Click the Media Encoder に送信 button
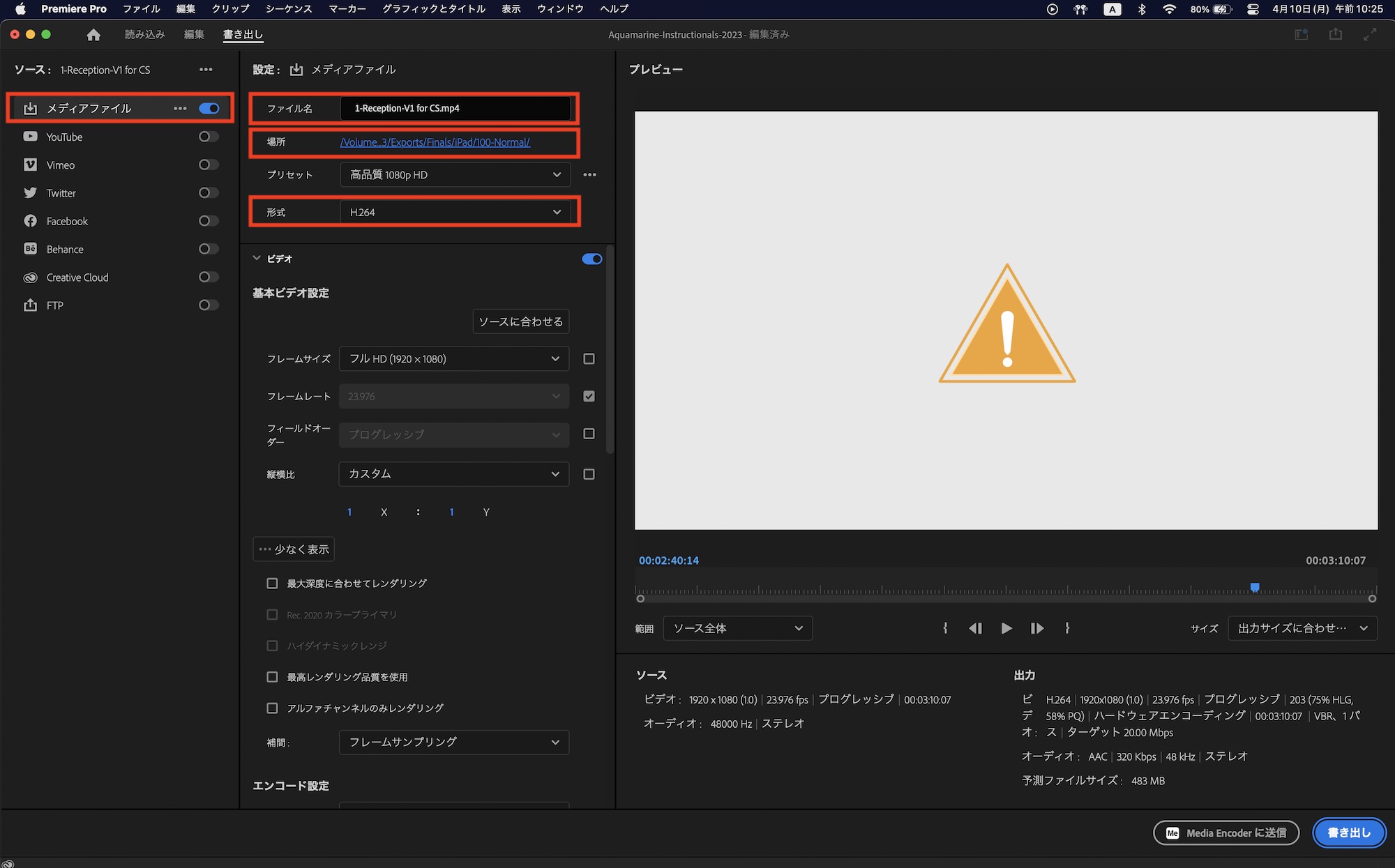Image resolution: width=1395 pixels, height=868 pixels. click(x=1226, y=833)
